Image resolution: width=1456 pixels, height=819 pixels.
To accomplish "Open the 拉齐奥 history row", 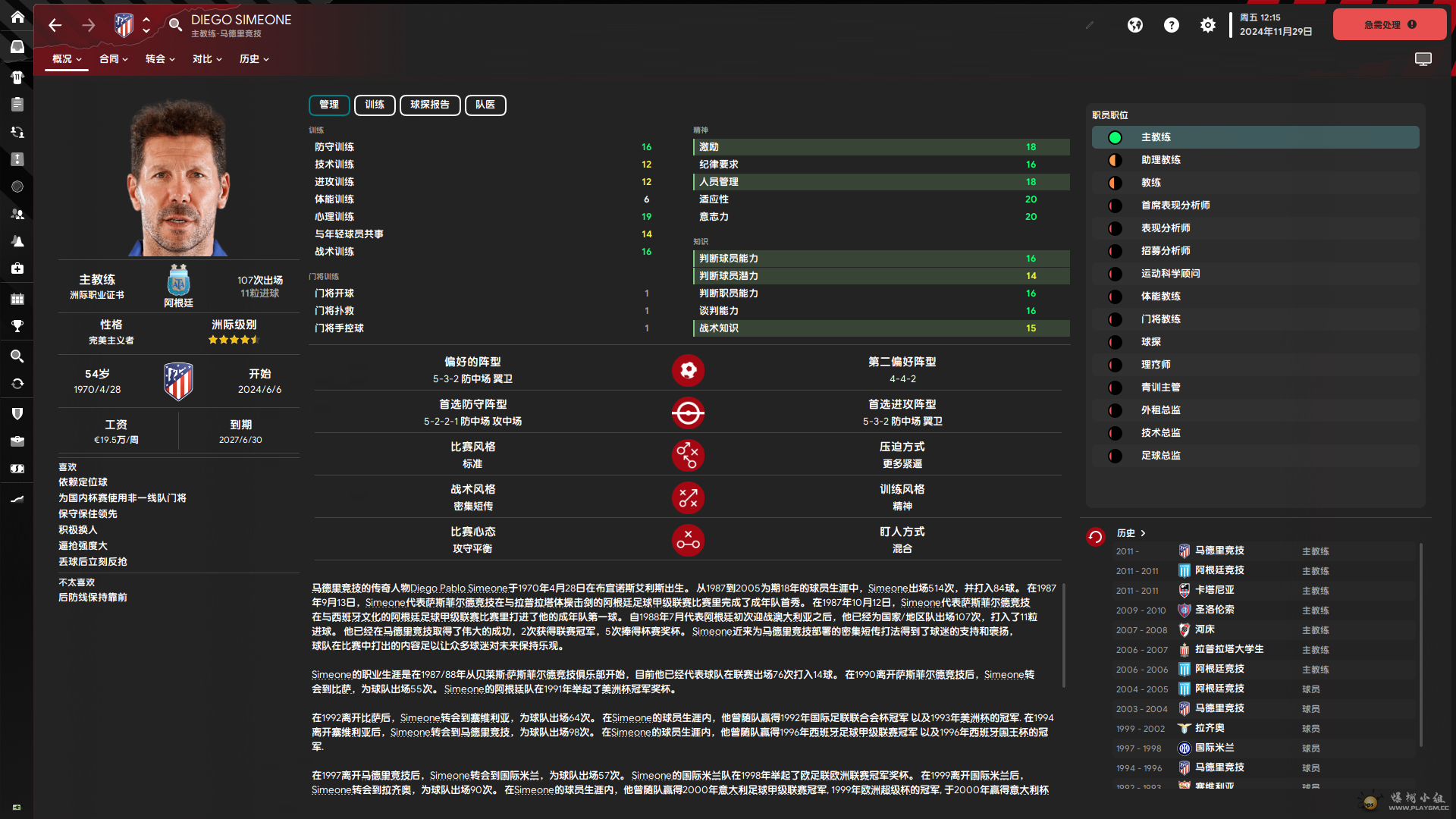I will (x=1263, y=728).
